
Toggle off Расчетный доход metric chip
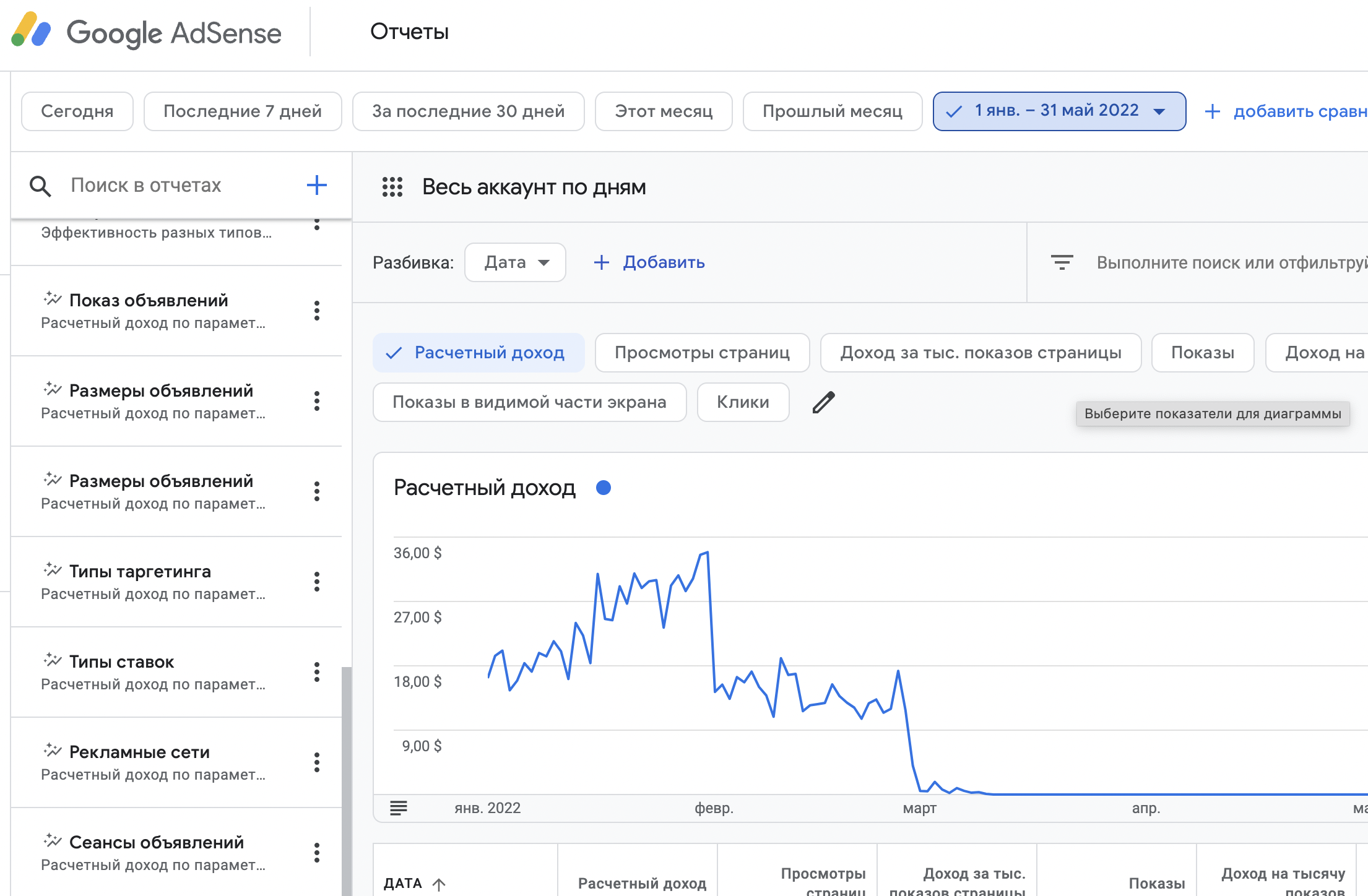[478, 353]
